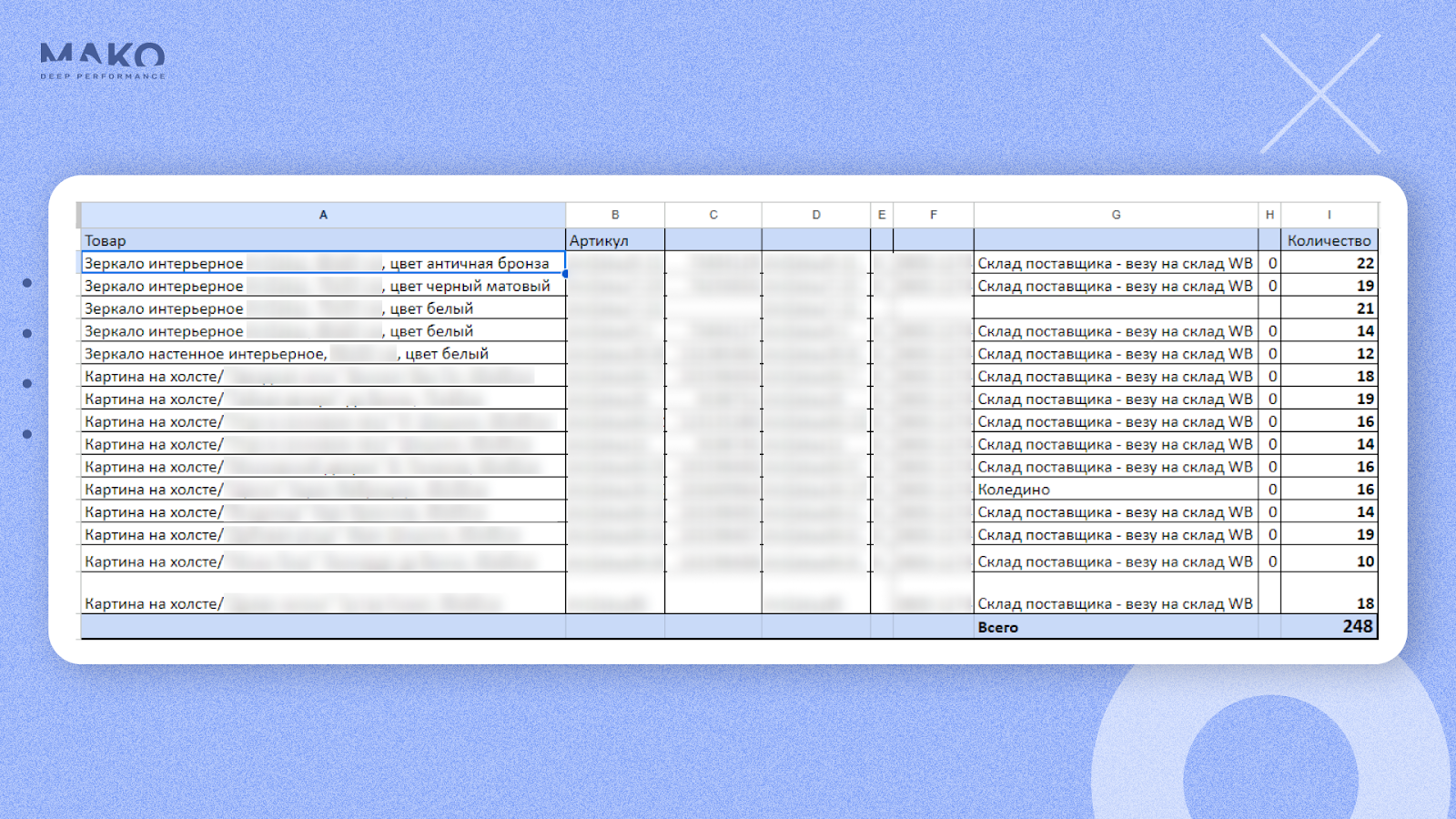Select column G header
This screenshot has width=1456, height=819.
1116,215
